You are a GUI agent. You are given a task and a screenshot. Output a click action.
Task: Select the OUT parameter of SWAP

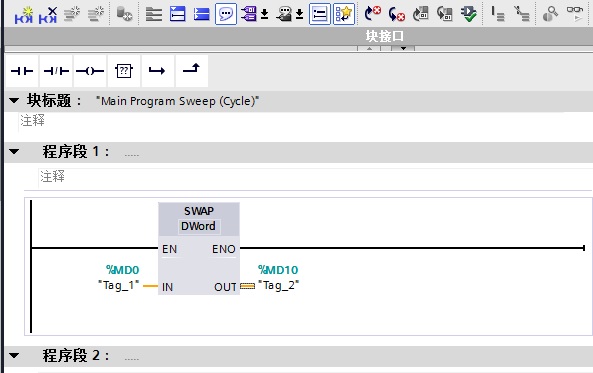click(x=225, y=287)
